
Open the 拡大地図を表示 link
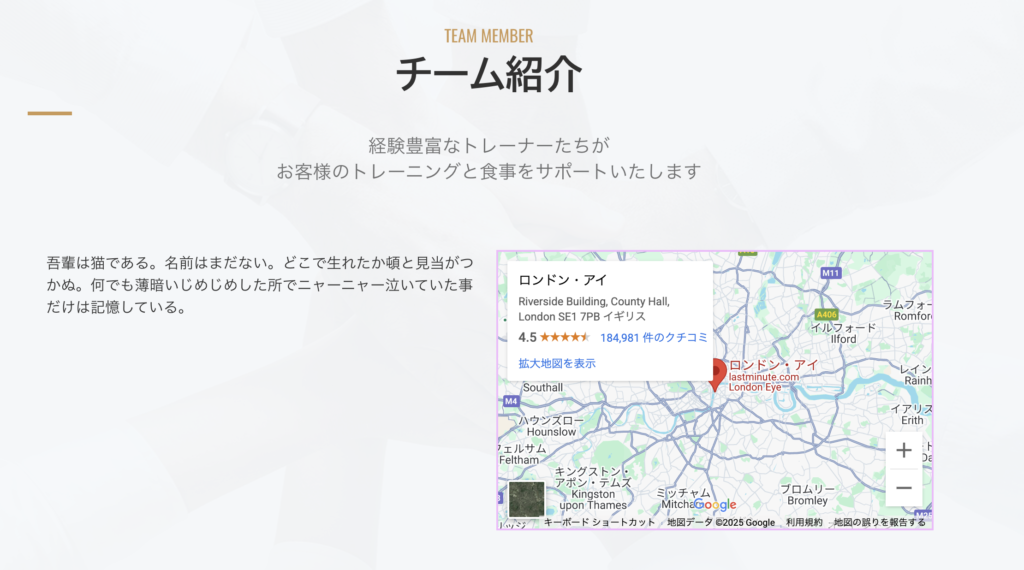pyautogui.click(x=557, y=363)
